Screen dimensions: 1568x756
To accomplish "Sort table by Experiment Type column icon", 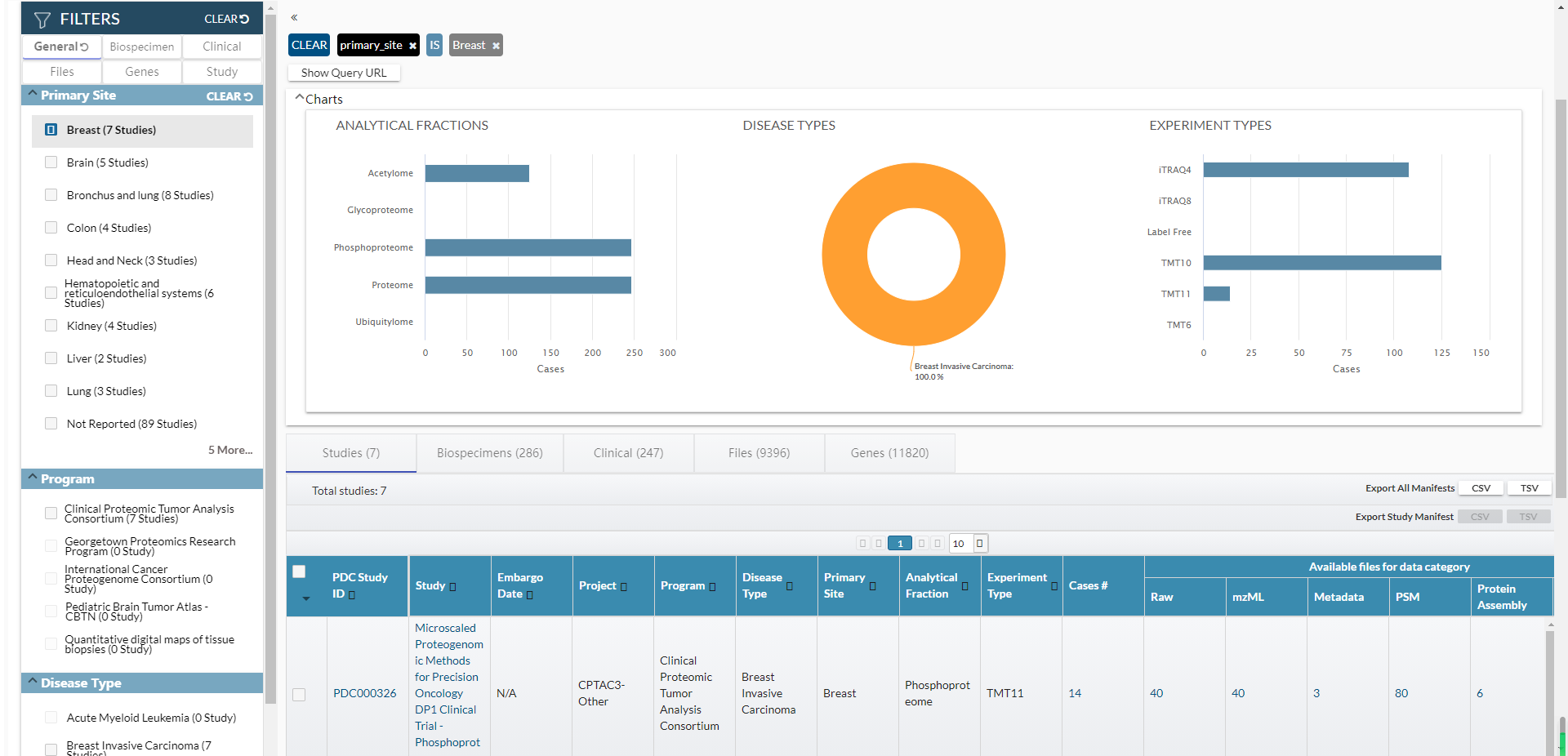I will point(1053,586).
